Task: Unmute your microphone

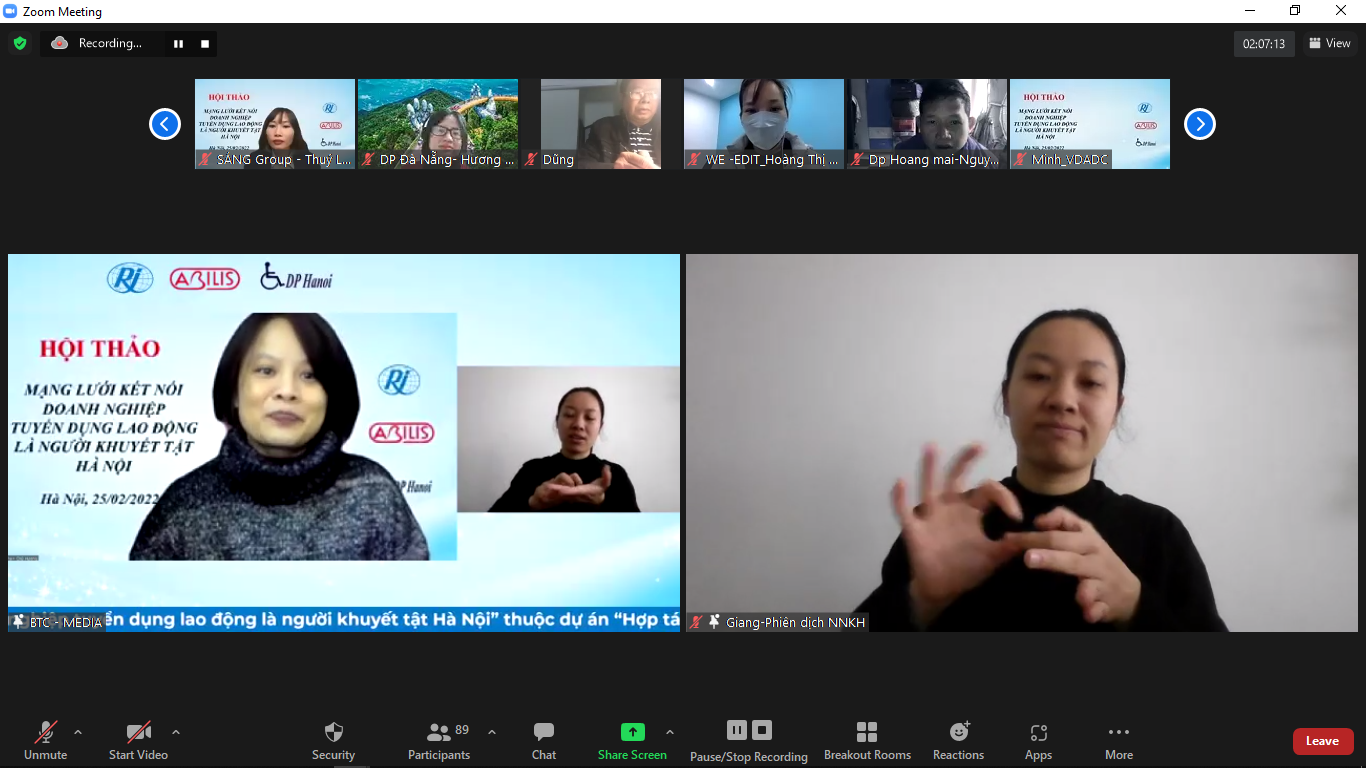Action: (46, 741)
